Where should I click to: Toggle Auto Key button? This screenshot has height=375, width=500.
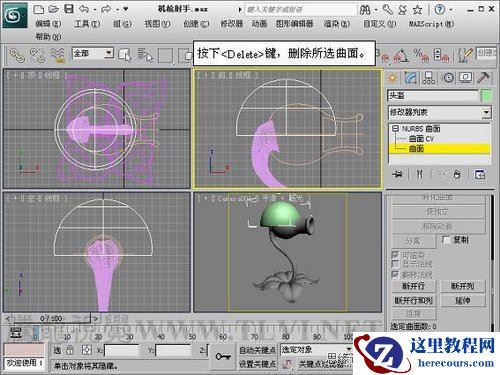[x=257, y=350]
